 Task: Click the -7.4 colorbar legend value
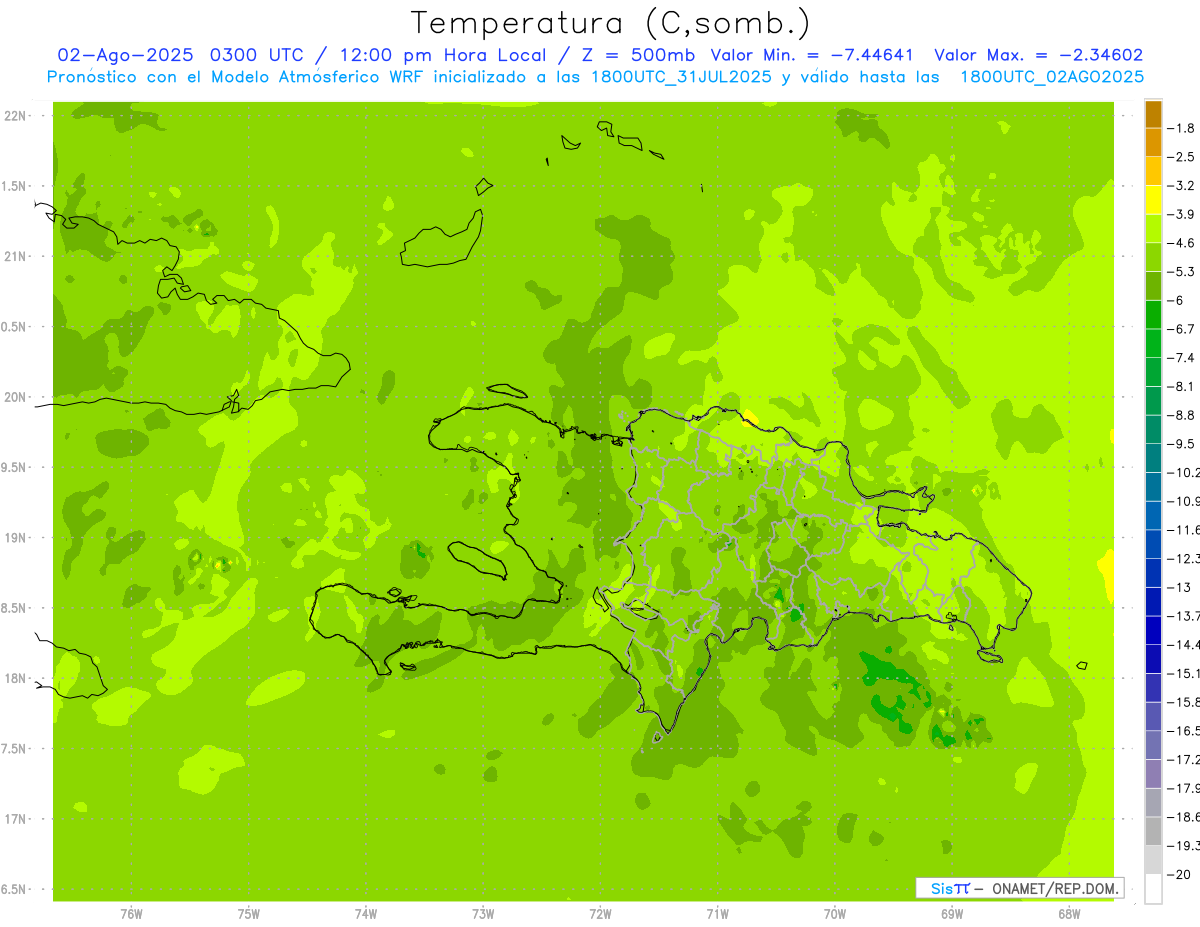pyautogui.click(x=1181, y=358)
